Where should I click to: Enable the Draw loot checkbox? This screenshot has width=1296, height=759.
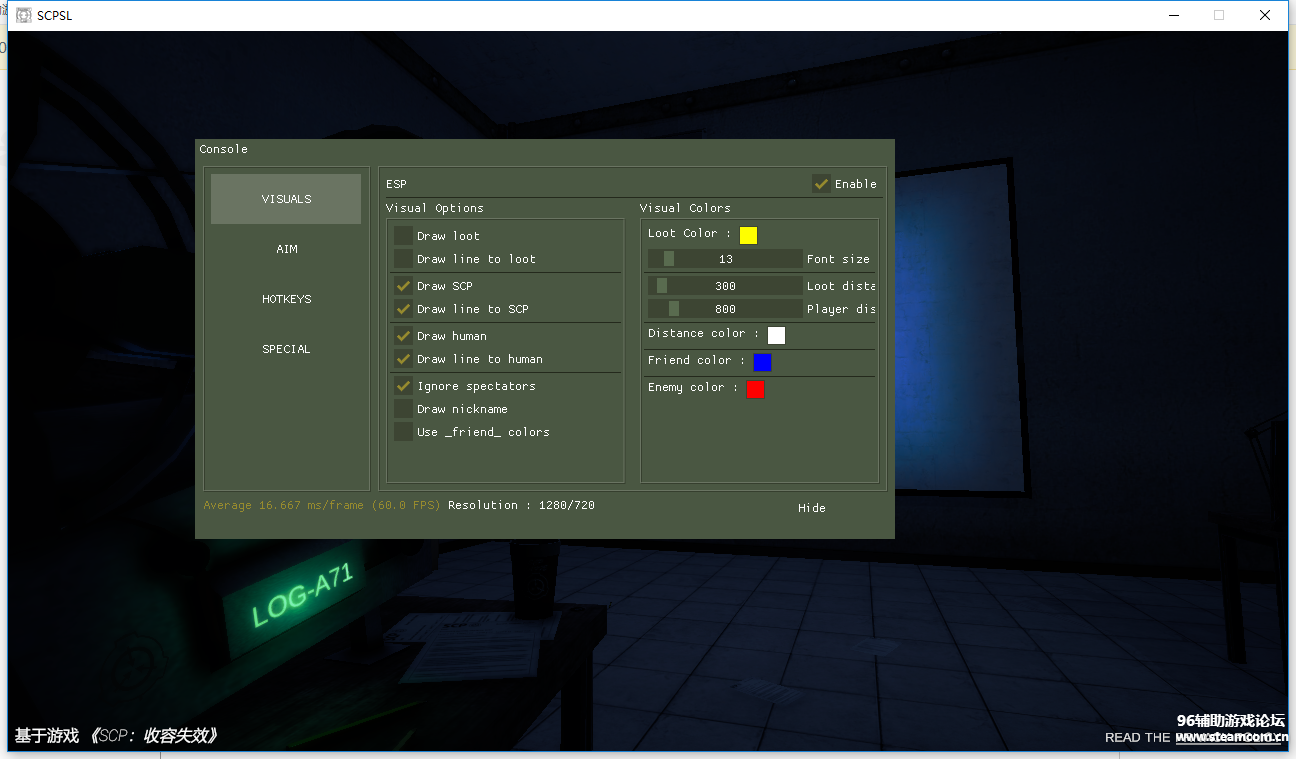tap(403, 236)
